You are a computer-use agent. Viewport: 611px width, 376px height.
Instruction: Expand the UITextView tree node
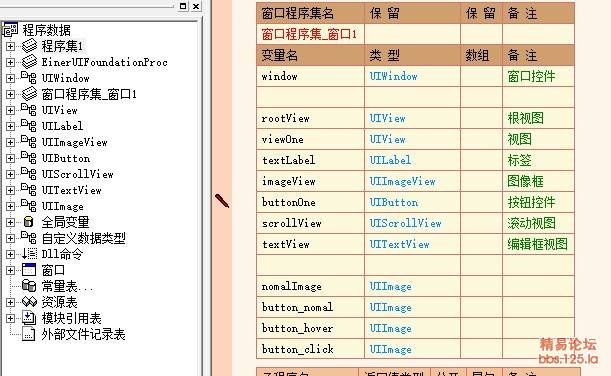11,190
